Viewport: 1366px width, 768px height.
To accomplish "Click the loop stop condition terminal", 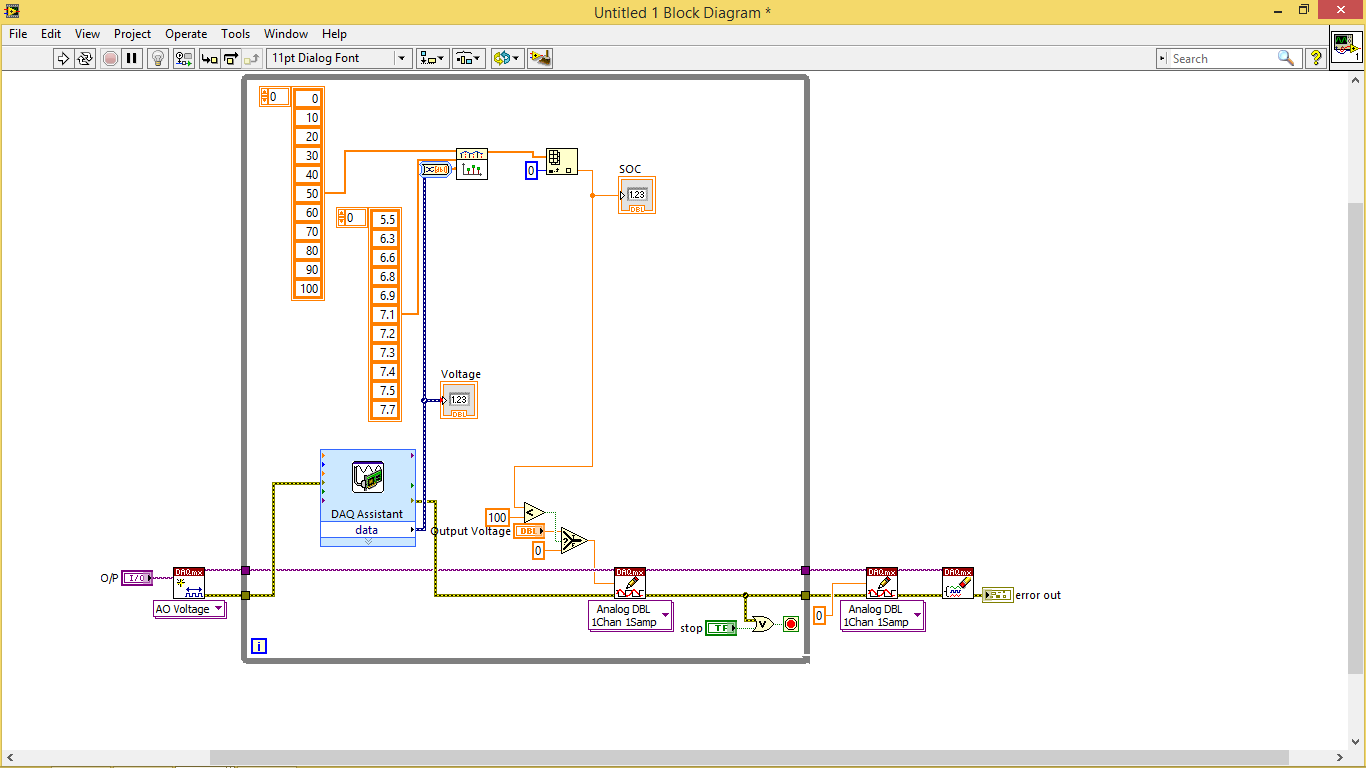I will pyautogui.click(x=791, y=625).
